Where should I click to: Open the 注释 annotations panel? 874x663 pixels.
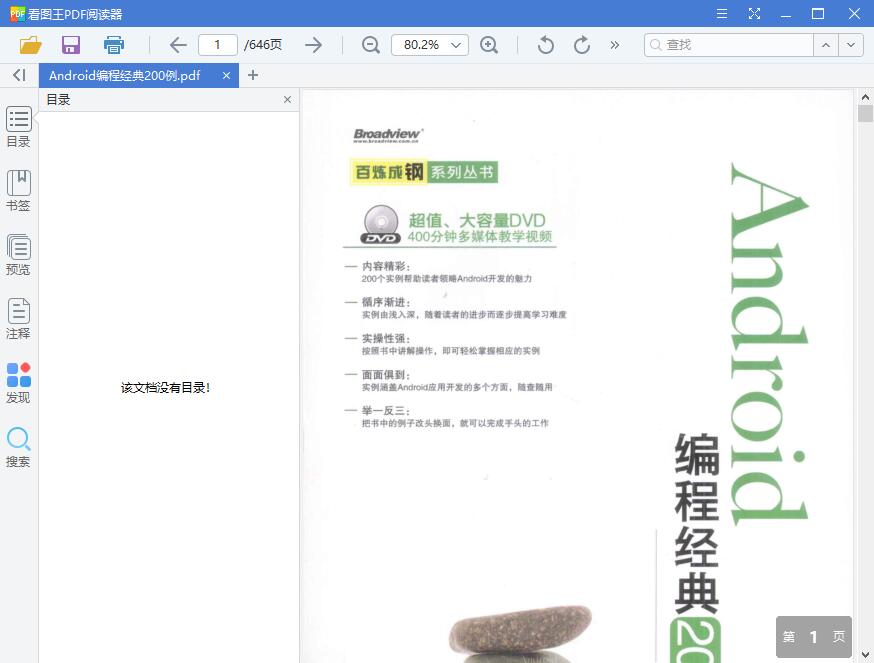(x=18, y=318)
